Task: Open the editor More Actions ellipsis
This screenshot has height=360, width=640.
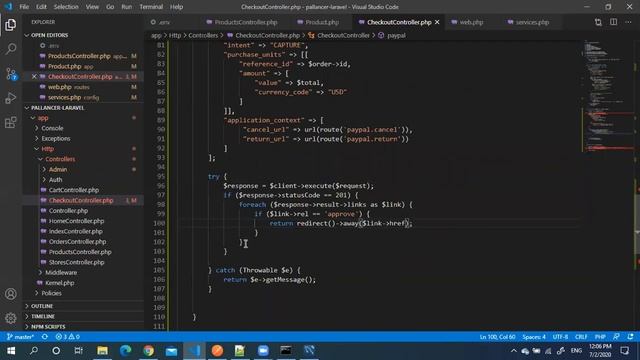Action: pos(628,22)
